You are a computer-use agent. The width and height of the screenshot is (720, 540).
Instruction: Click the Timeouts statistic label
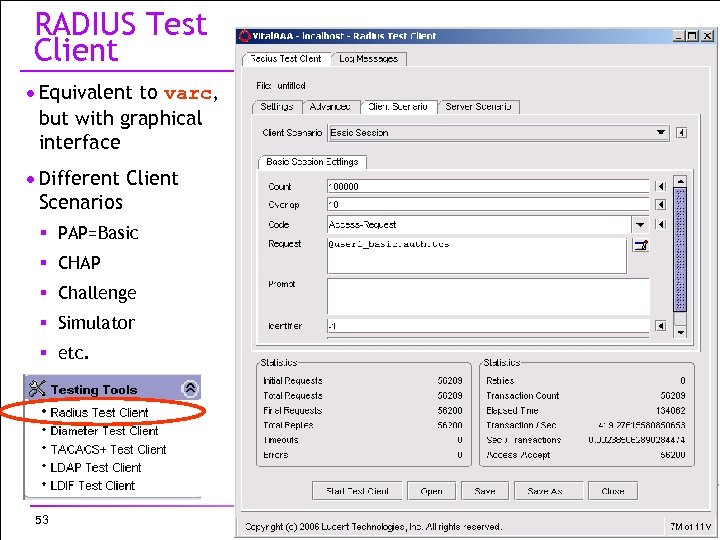[x=281, y=440]
